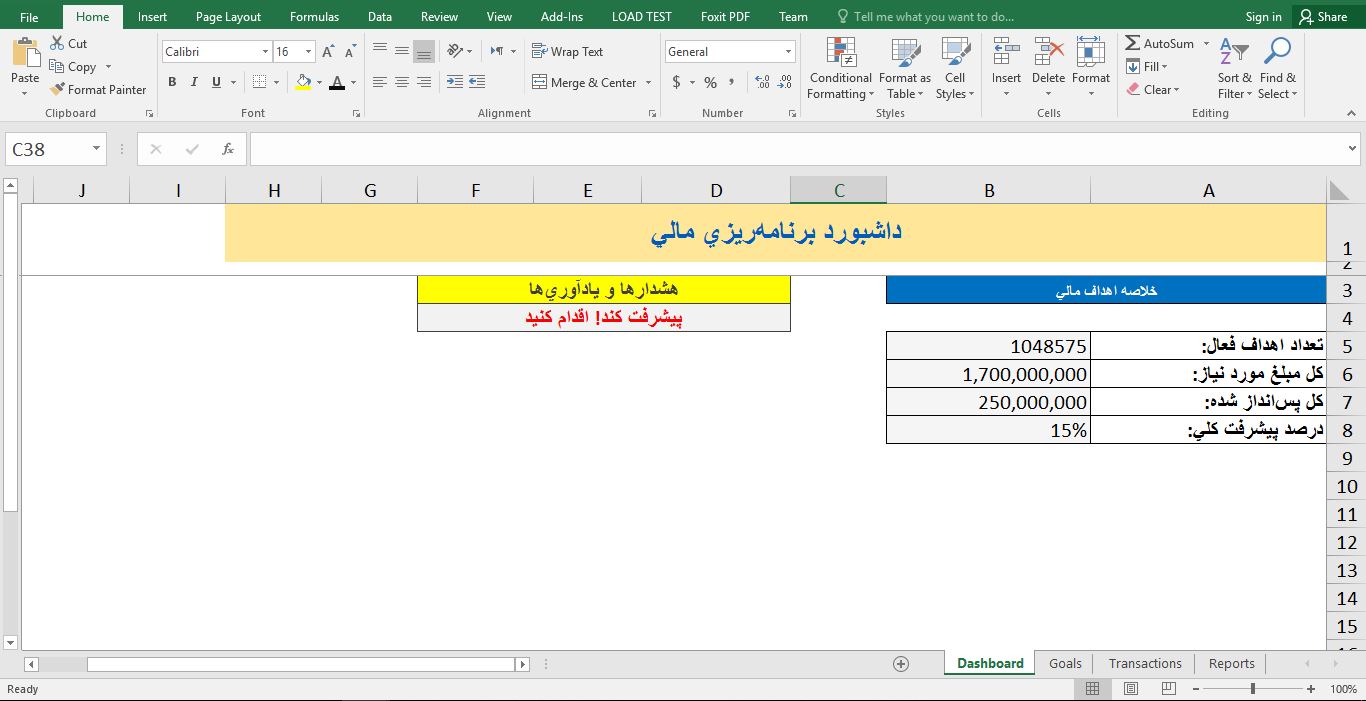This screenshot has width=1366, height=701.
Task: Click the Sort & Filter button
Action: pyautogui.click(x=1233, y=68)
